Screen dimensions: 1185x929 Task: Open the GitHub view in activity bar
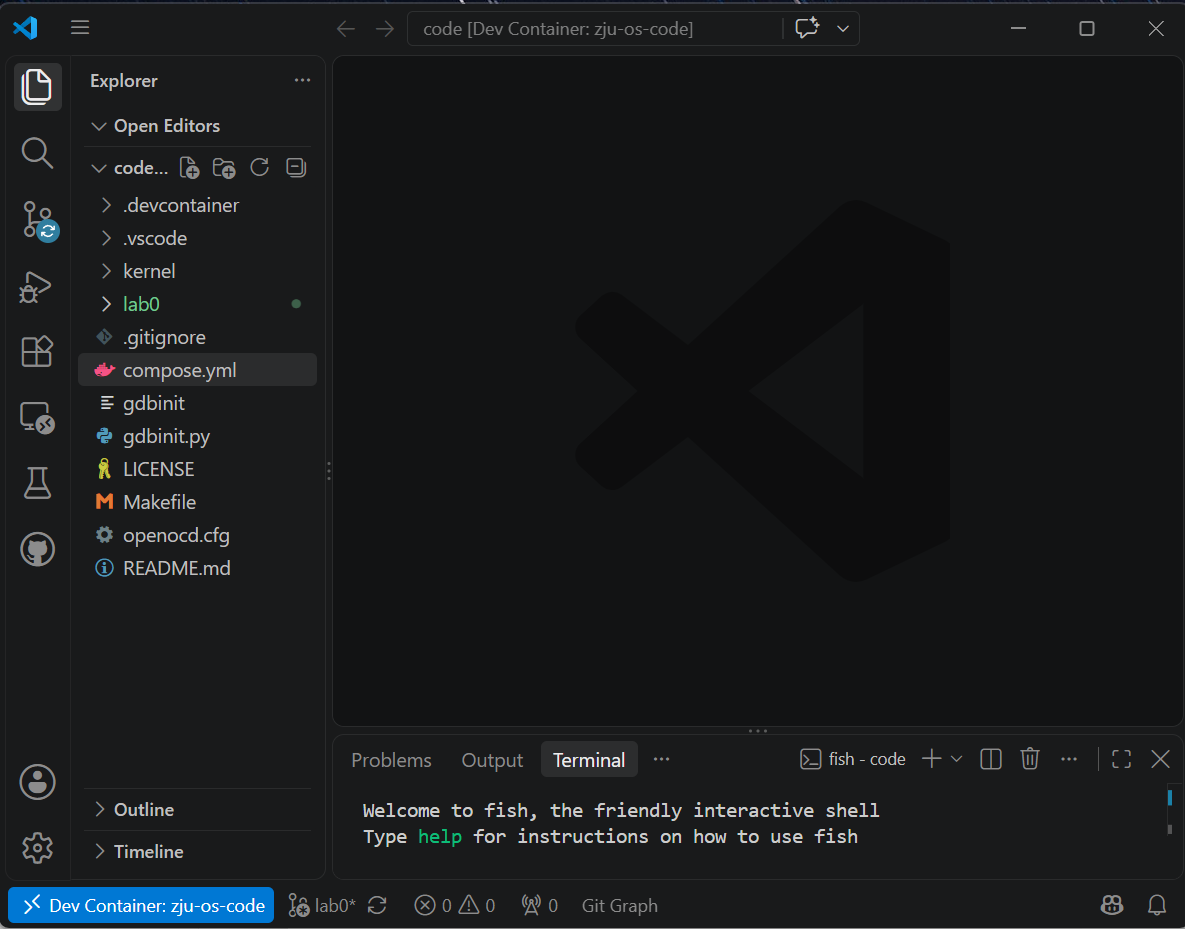37,550
